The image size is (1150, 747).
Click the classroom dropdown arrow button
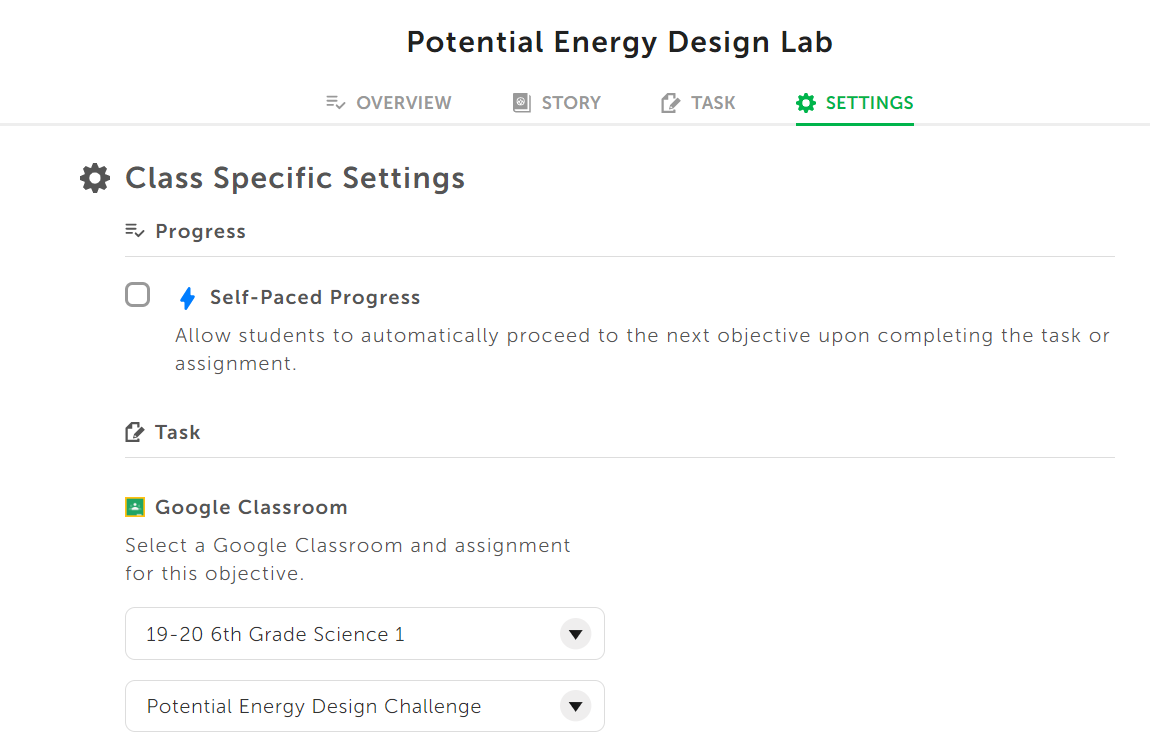pyautogui.click(x=576, y=633)
